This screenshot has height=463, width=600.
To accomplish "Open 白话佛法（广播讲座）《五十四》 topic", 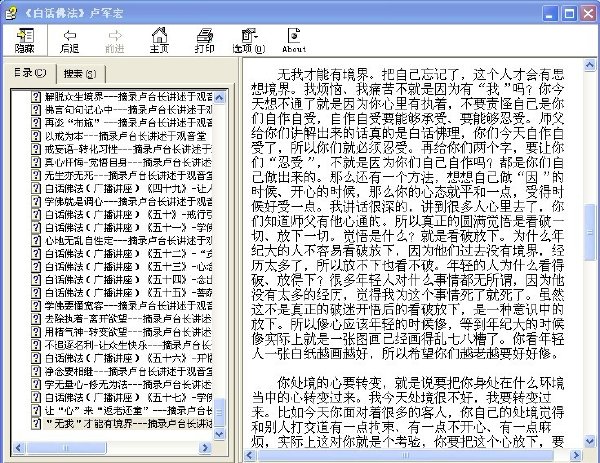I will point(128,279).
